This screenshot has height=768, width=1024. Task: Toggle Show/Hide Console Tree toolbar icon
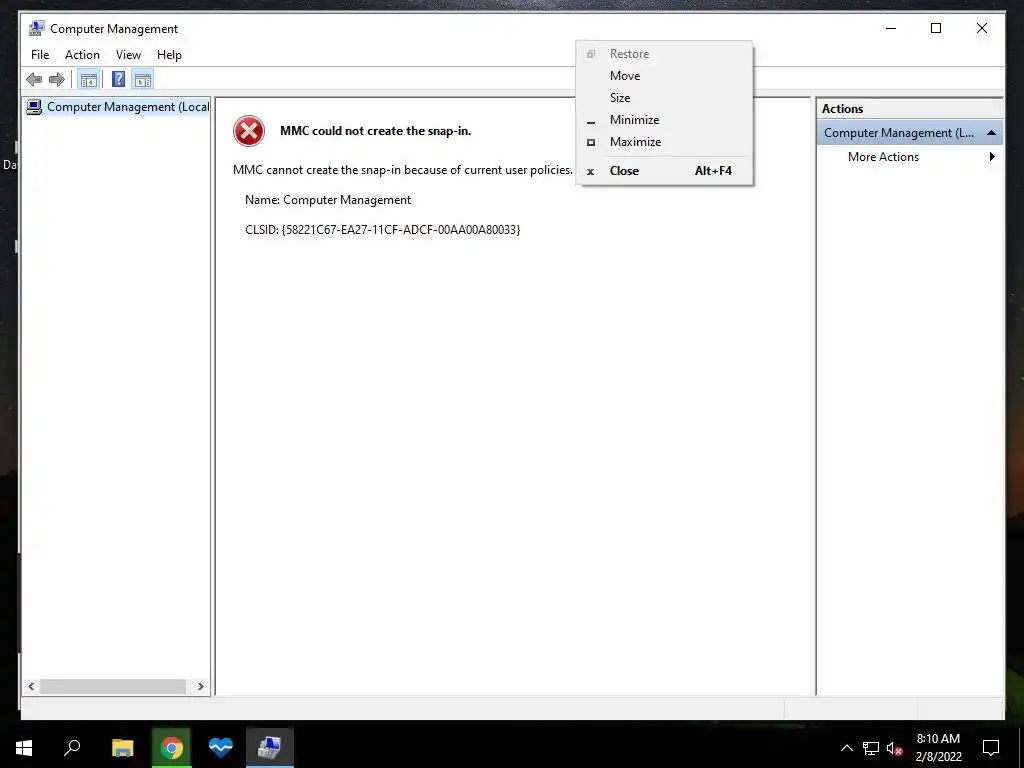(x=88, y=80)
